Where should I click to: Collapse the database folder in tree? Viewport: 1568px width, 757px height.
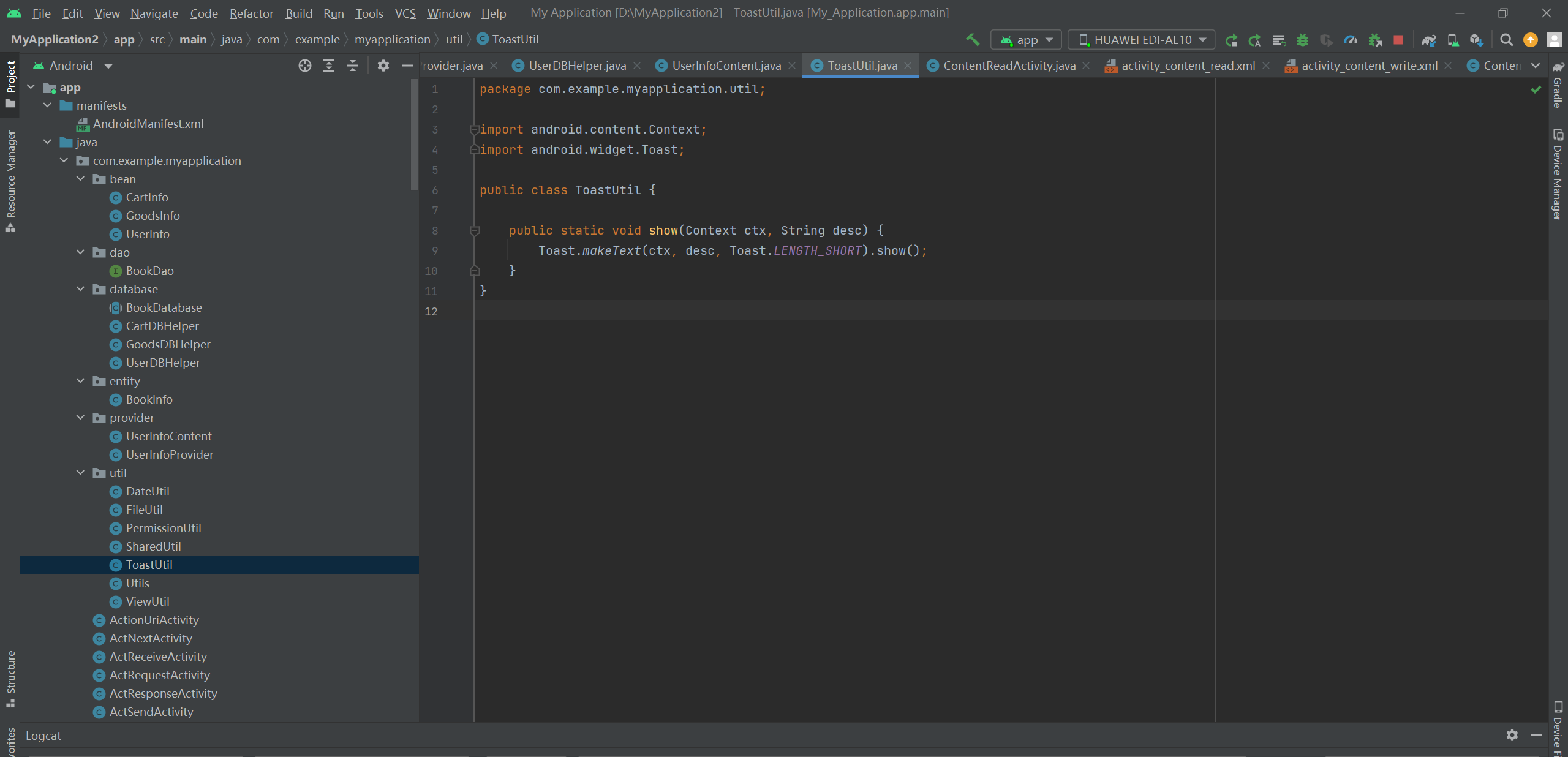point(80,289)
